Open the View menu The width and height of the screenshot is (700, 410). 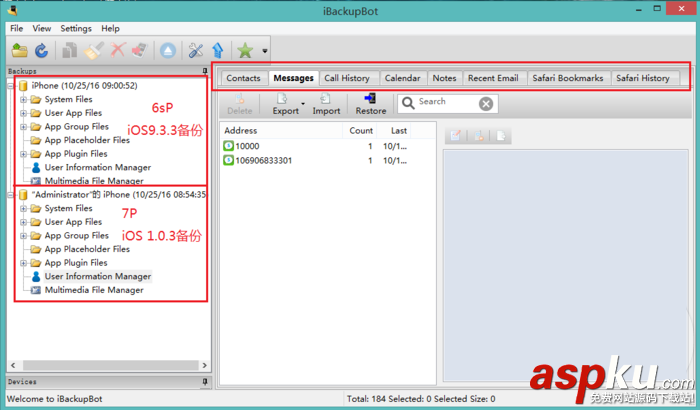click(x=42, y=28)
